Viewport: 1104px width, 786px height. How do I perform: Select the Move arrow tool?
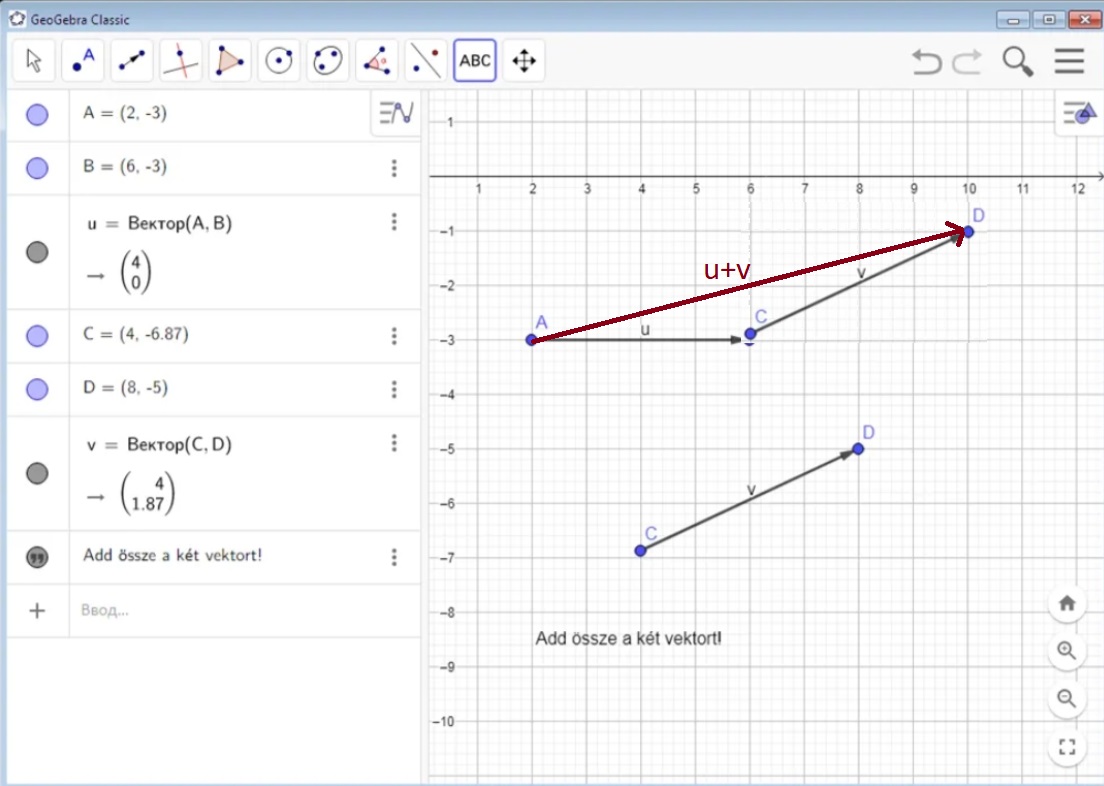point(34,61)
